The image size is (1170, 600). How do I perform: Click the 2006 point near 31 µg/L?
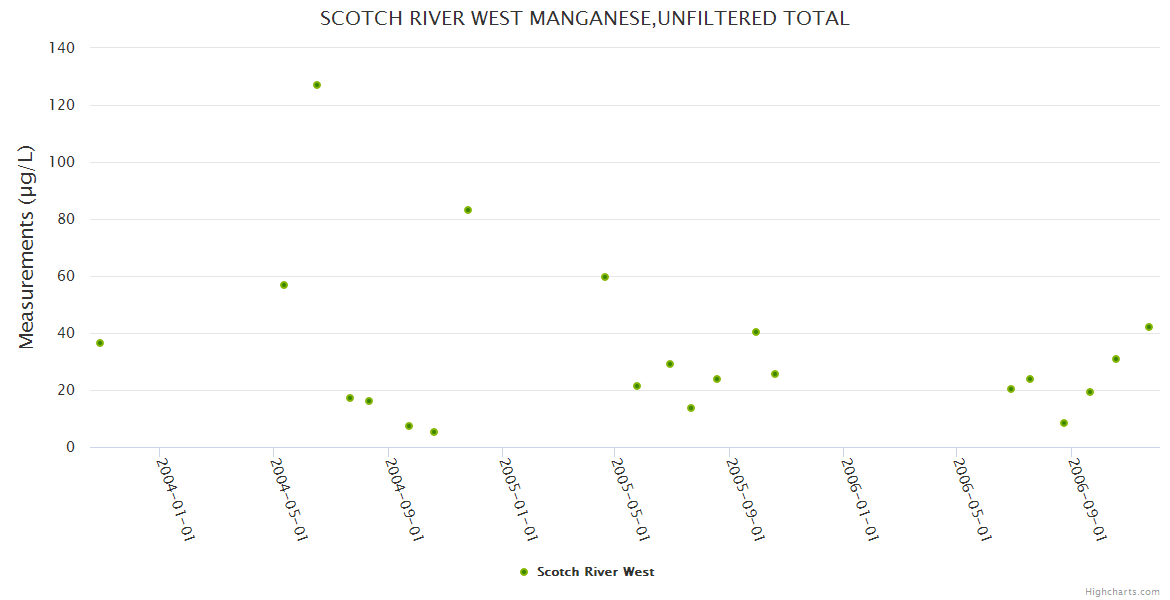[x=1116, y=359]
